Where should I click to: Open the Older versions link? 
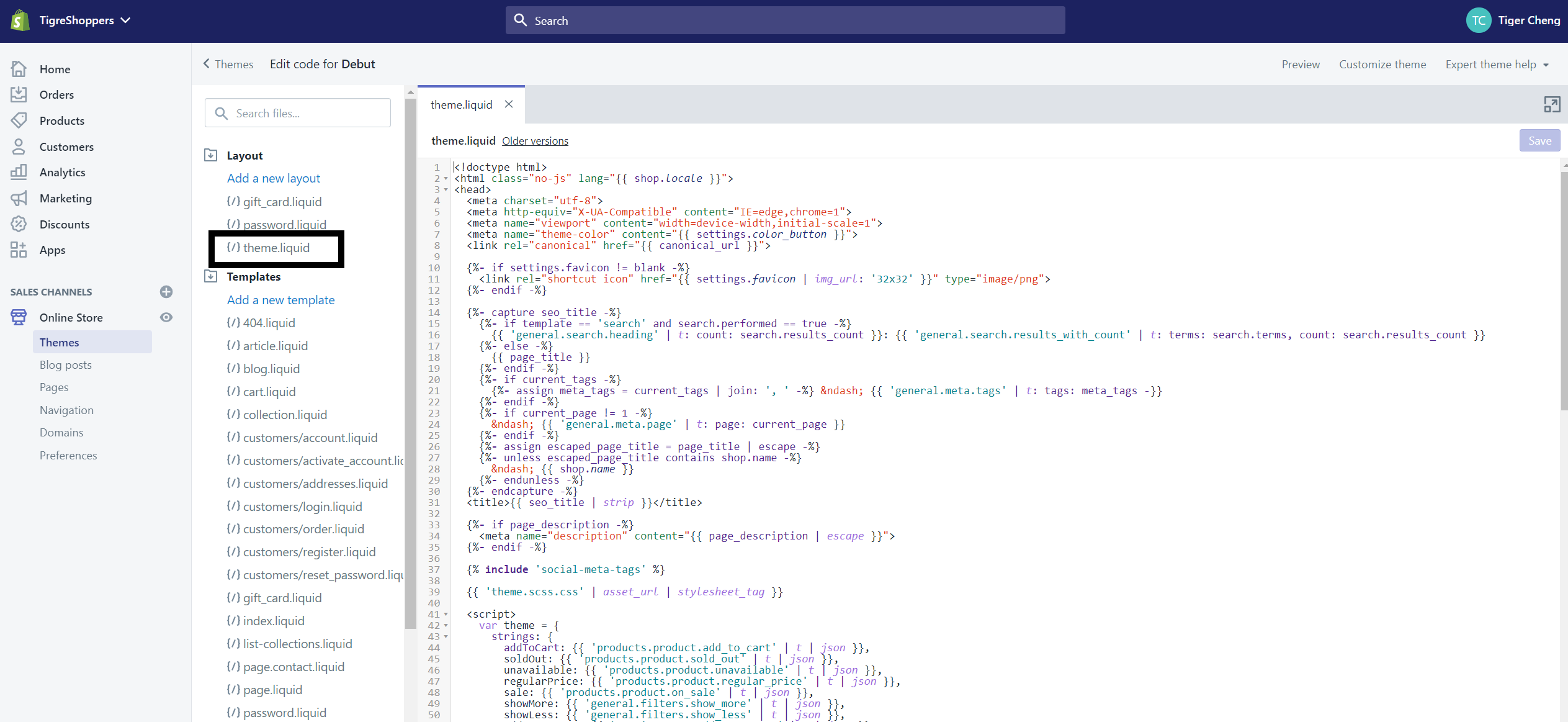click(x=535, y=141)
